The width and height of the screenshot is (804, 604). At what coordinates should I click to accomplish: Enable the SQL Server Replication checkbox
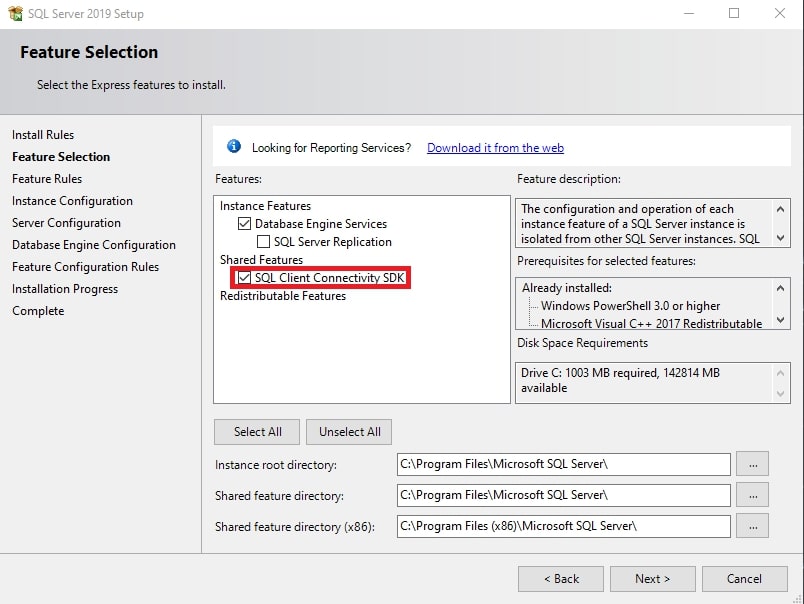[264, 242]
